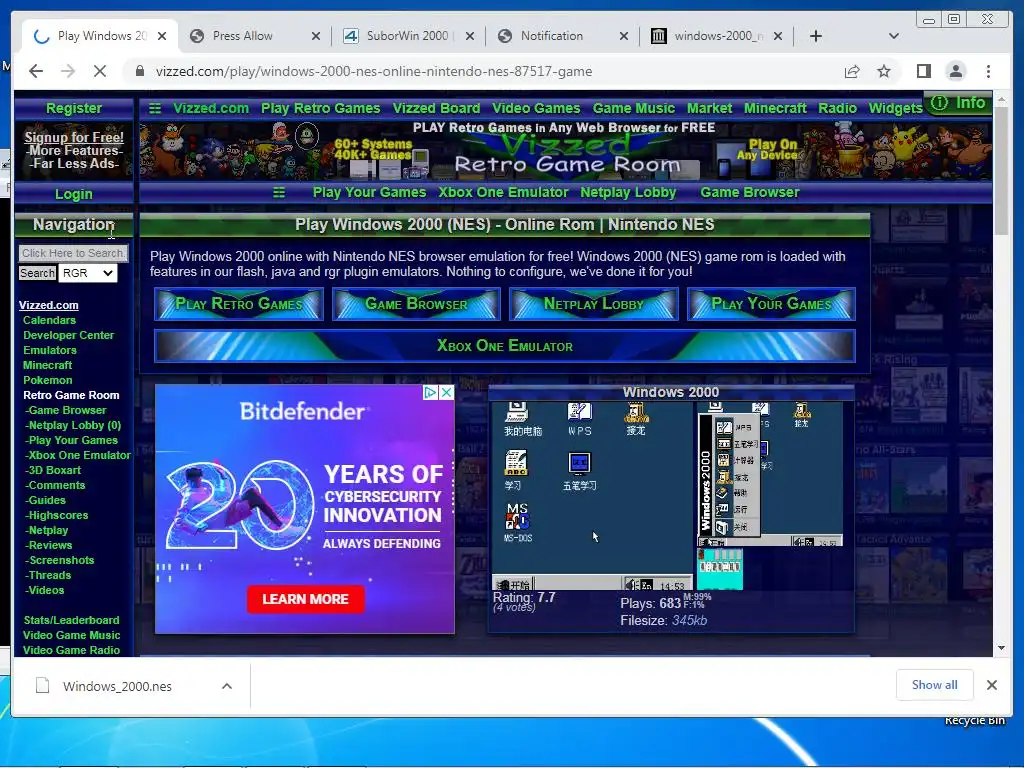Click the scrollbar down arrow
The width and height of the screenshot is (1024, 768).
tap(1001, 648)
